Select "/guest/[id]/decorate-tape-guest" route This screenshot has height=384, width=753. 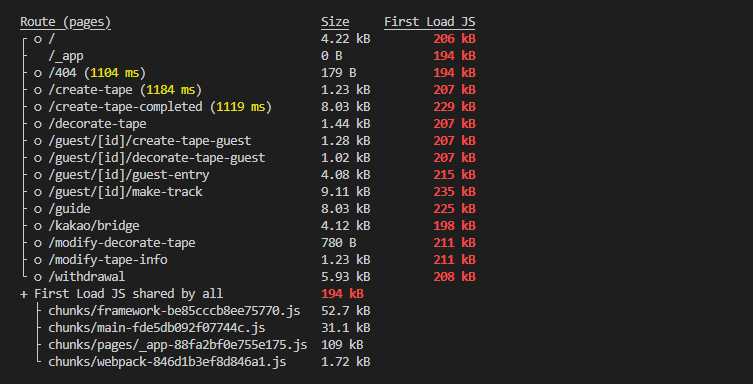click(157, 158)
